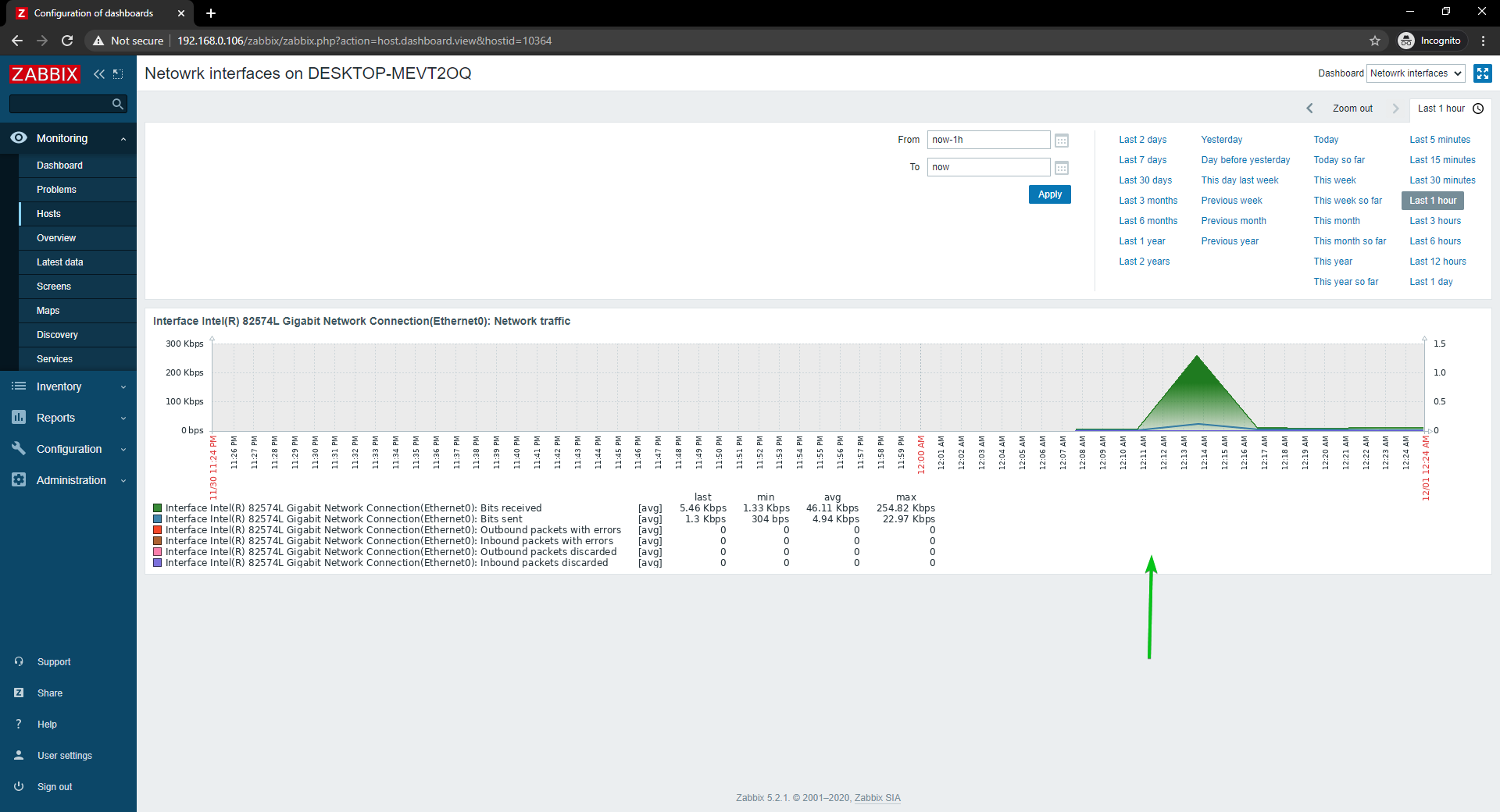Open calendar picker for To field
Image resolution: width=1500 pixels, height=812 pixels.
click(1061, 168)
